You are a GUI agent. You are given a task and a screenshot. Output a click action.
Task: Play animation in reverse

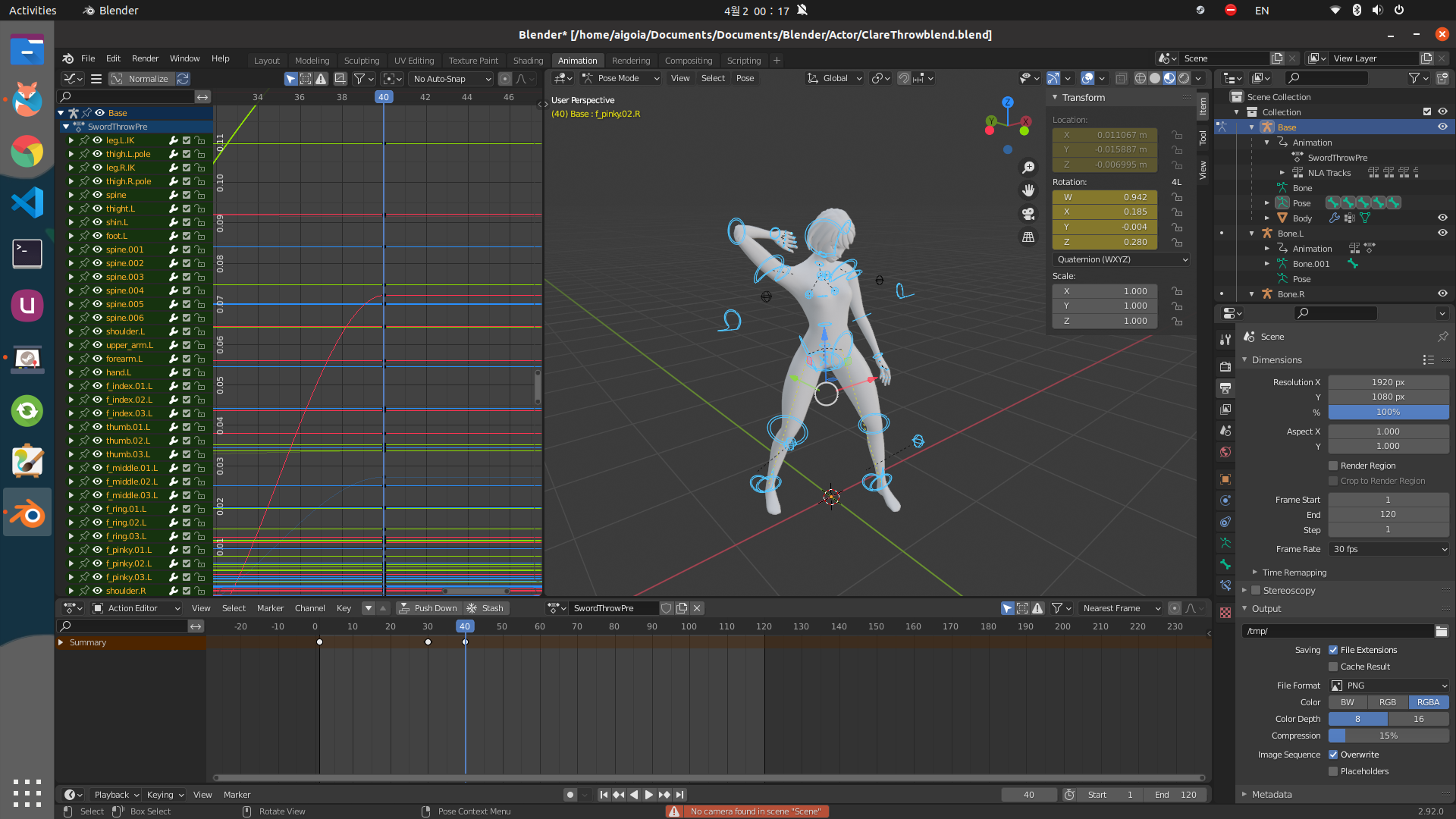[x=634, y=795]
